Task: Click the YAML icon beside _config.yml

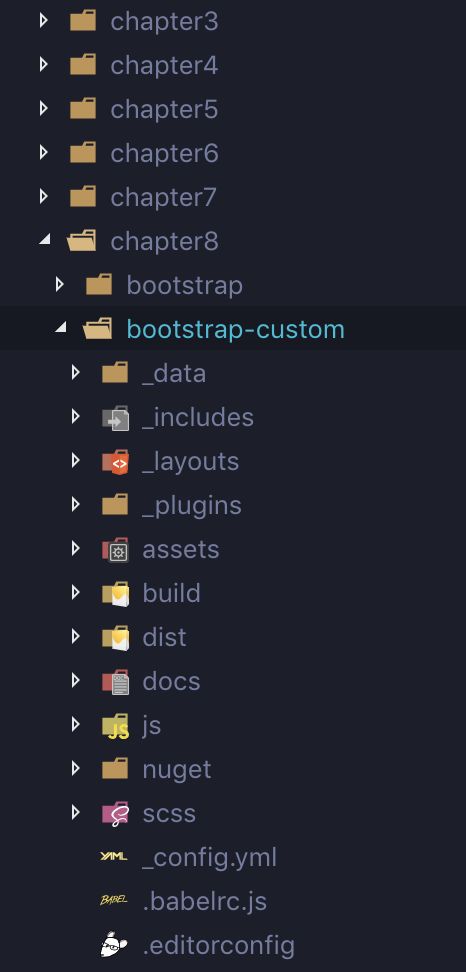Action: tap(114, 857)
